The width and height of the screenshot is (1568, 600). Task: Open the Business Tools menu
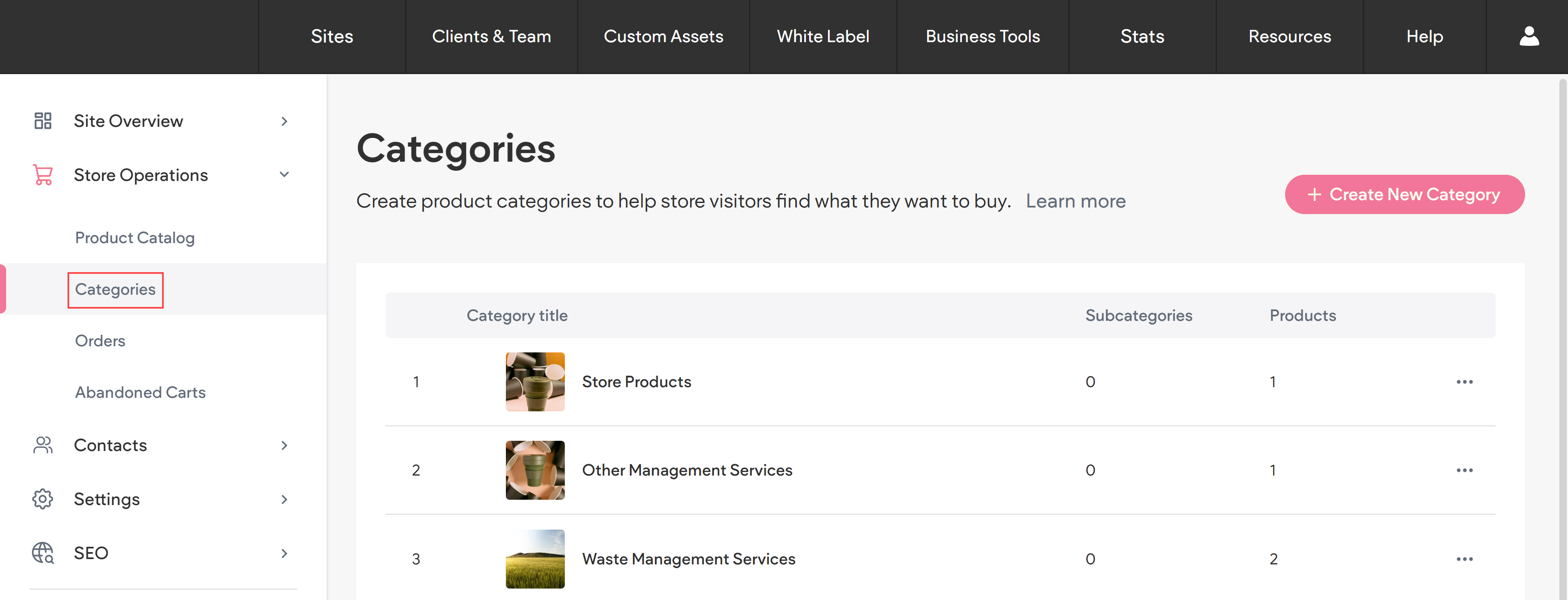coord(982,36)
